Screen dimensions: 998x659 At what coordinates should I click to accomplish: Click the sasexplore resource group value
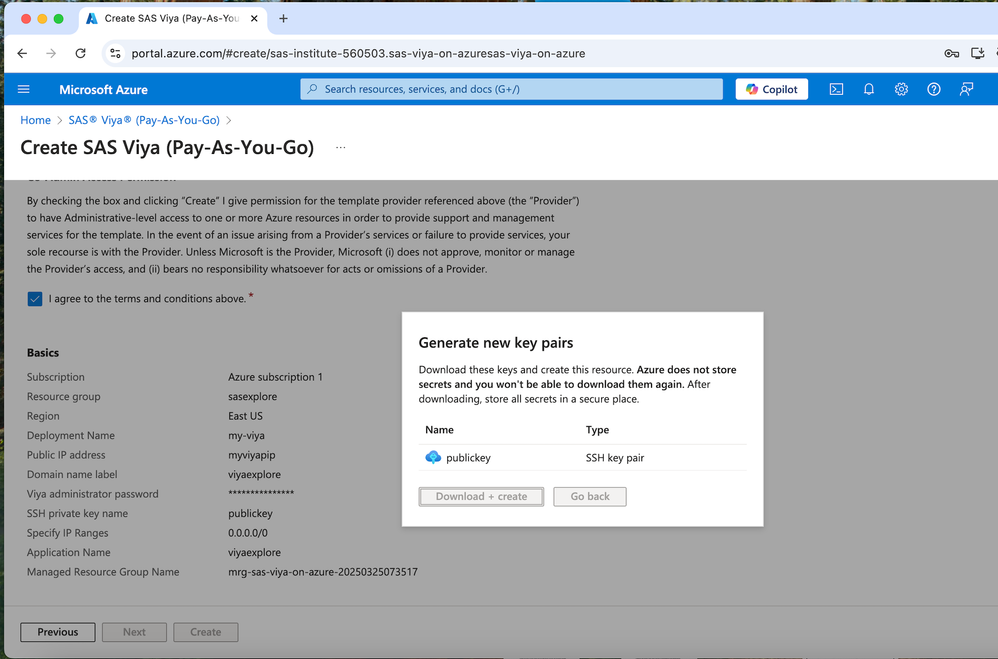(253, 397)
